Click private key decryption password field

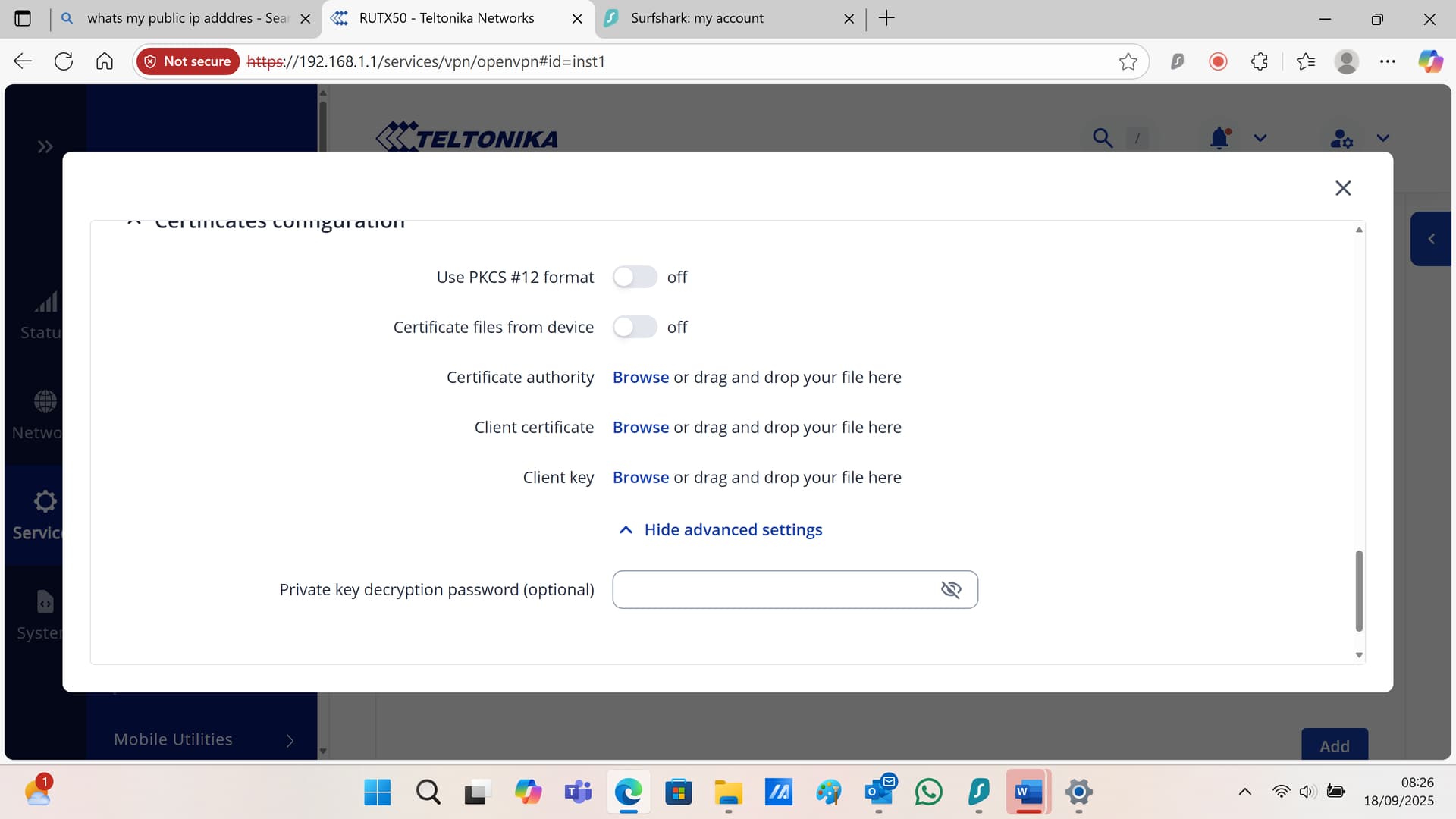[x=773, y=590]
